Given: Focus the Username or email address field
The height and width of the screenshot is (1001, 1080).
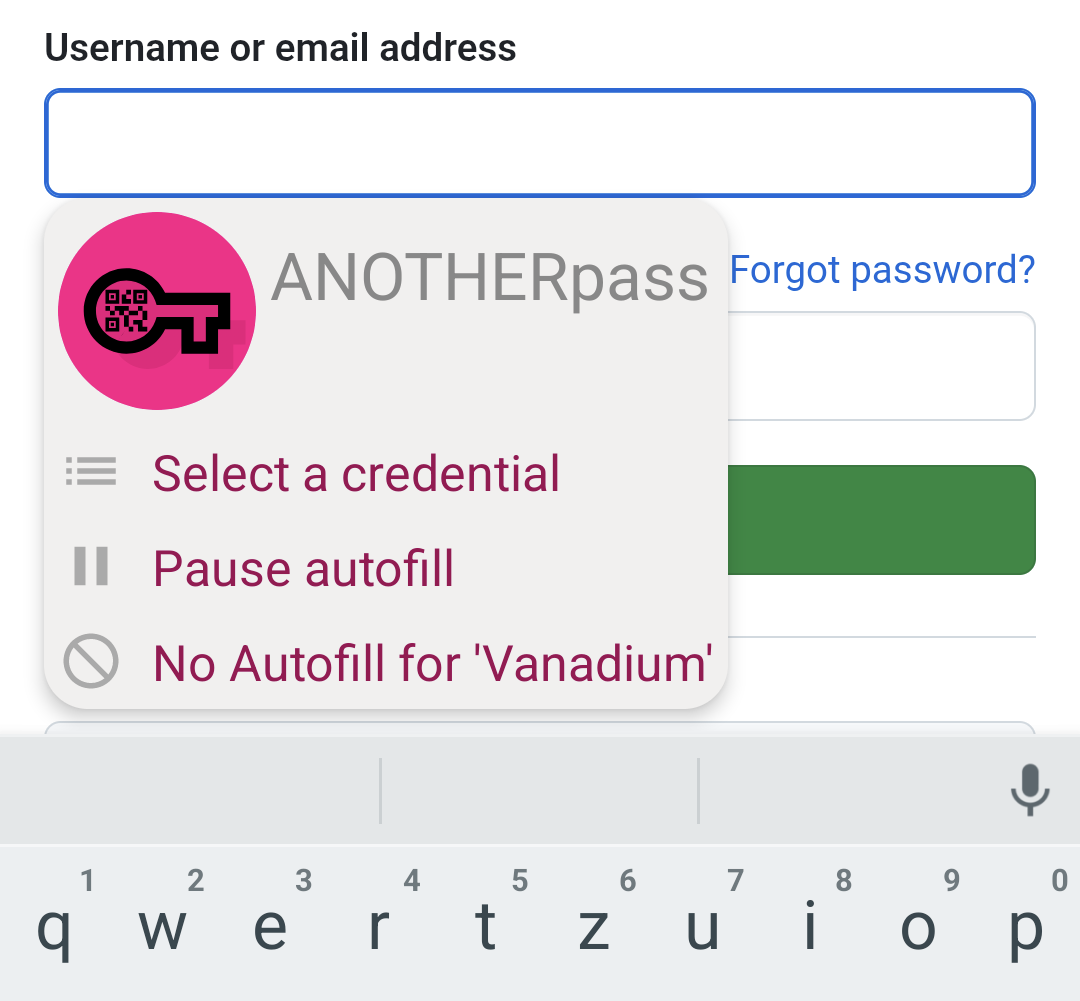Looking at the screenshot, I should pos(540,143).
